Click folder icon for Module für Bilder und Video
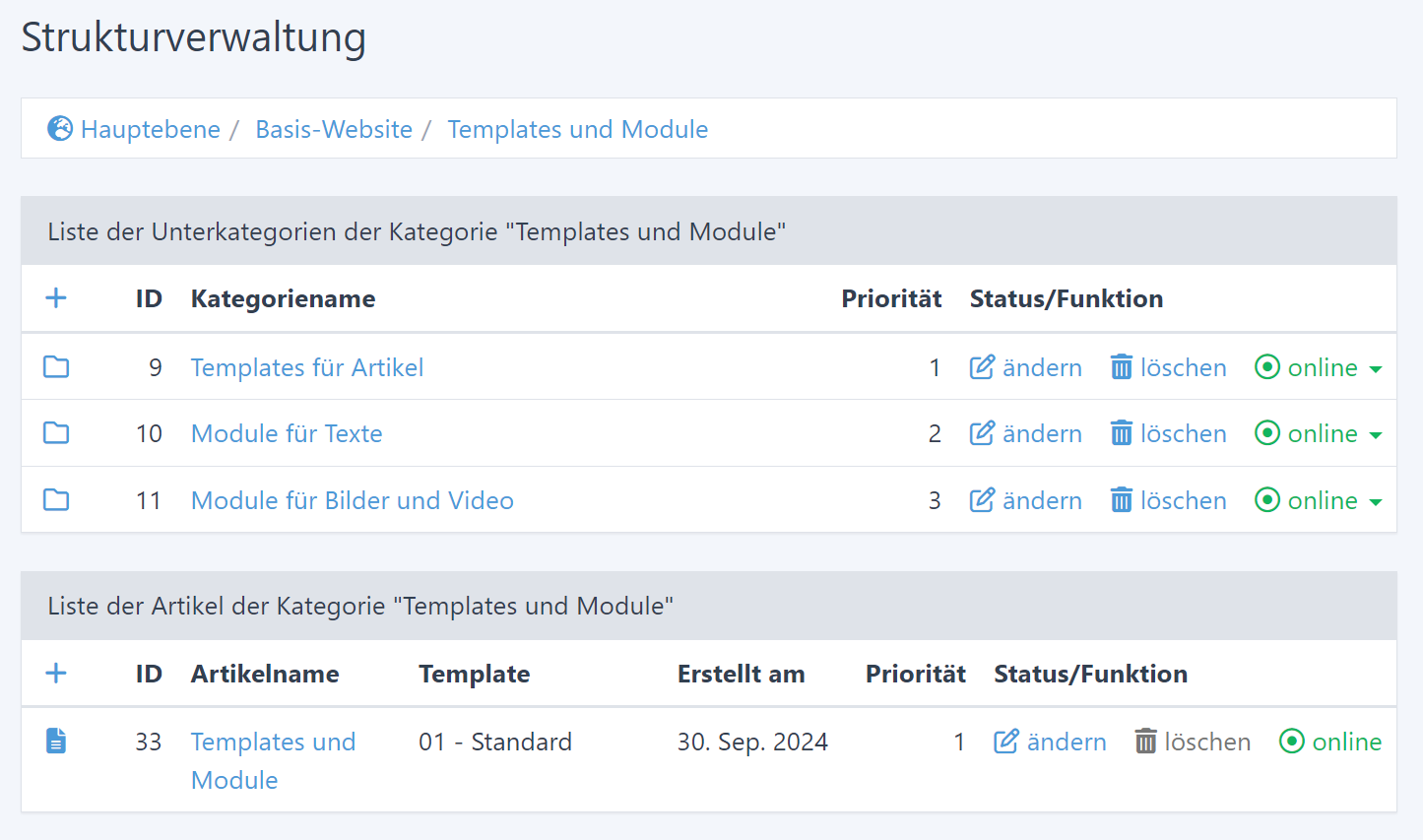1423x840 pixels. pos(56,500)
